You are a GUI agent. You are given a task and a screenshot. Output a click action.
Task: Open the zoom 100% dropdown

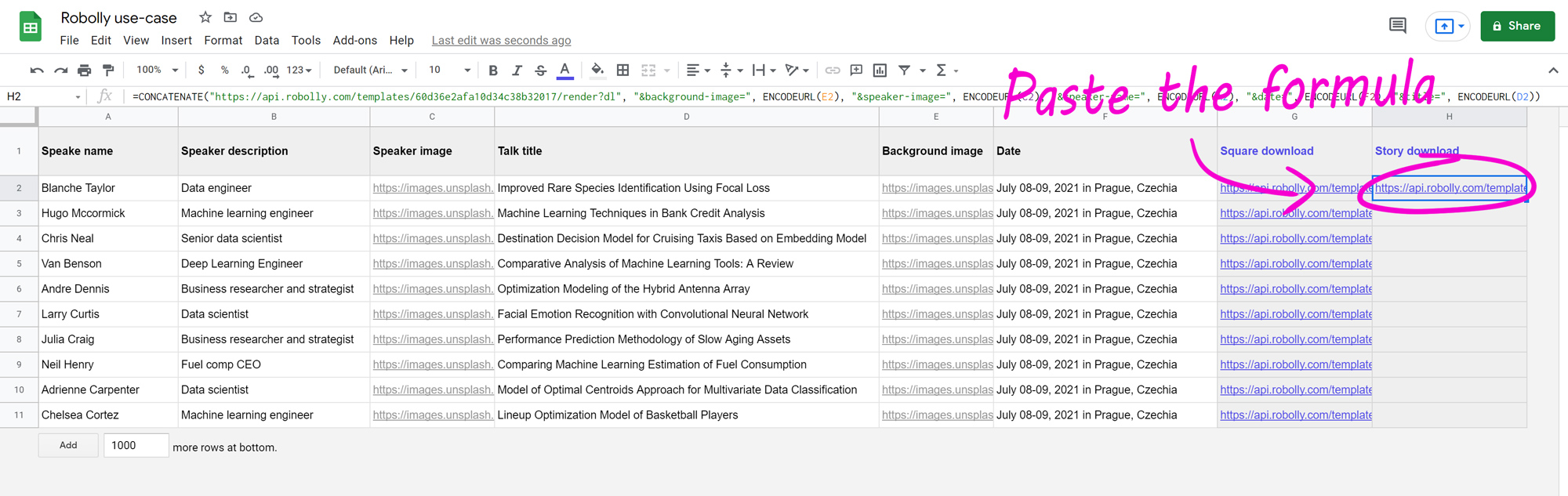[158, 71]
